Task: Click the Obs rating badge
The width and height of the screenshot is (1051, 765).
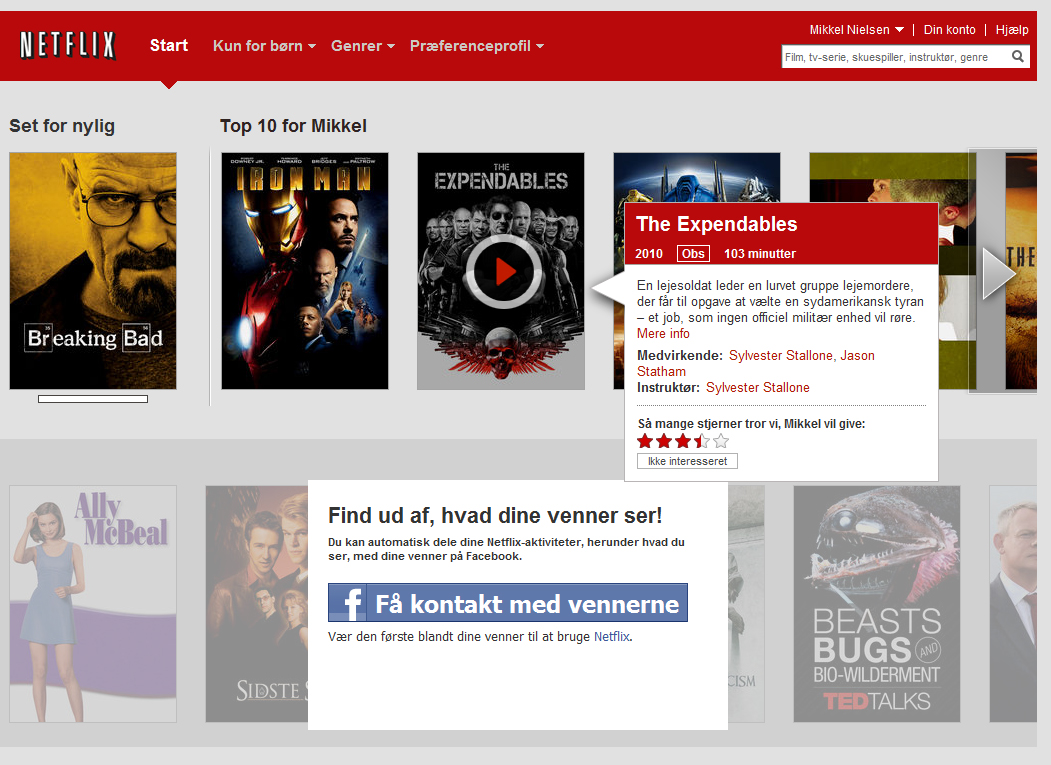Action: click(x=693, y=253)
